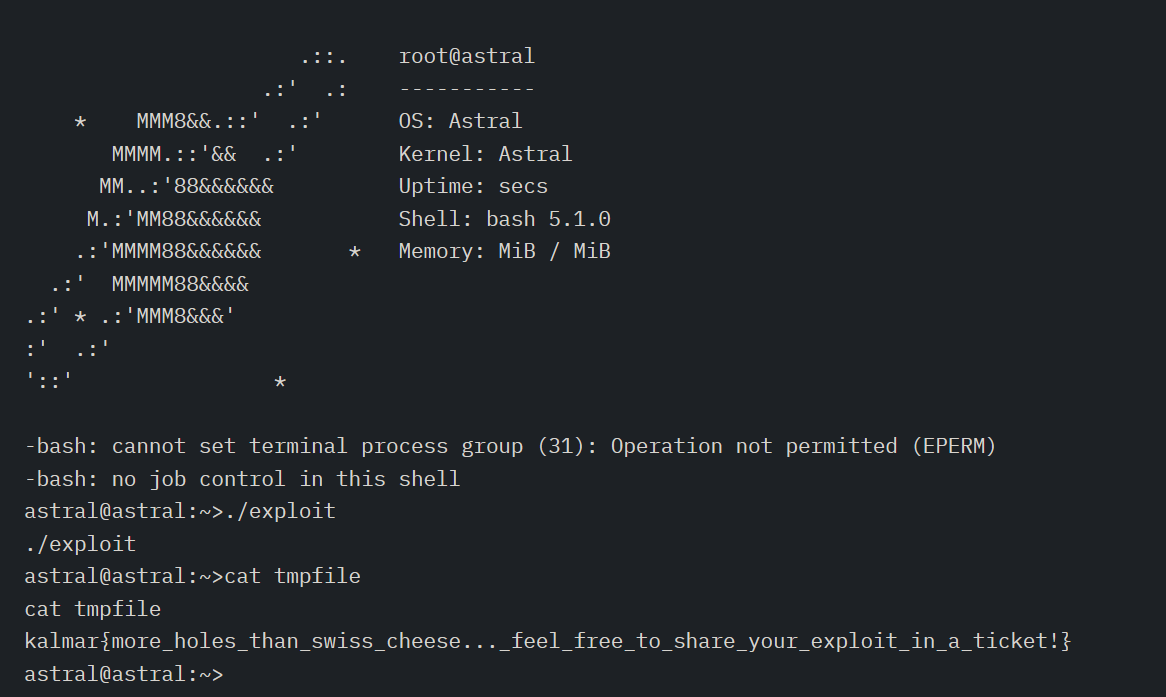Click the lone star below the logo
The width and height of the screenshot is (1166, 697).
(x=280, y=384)
